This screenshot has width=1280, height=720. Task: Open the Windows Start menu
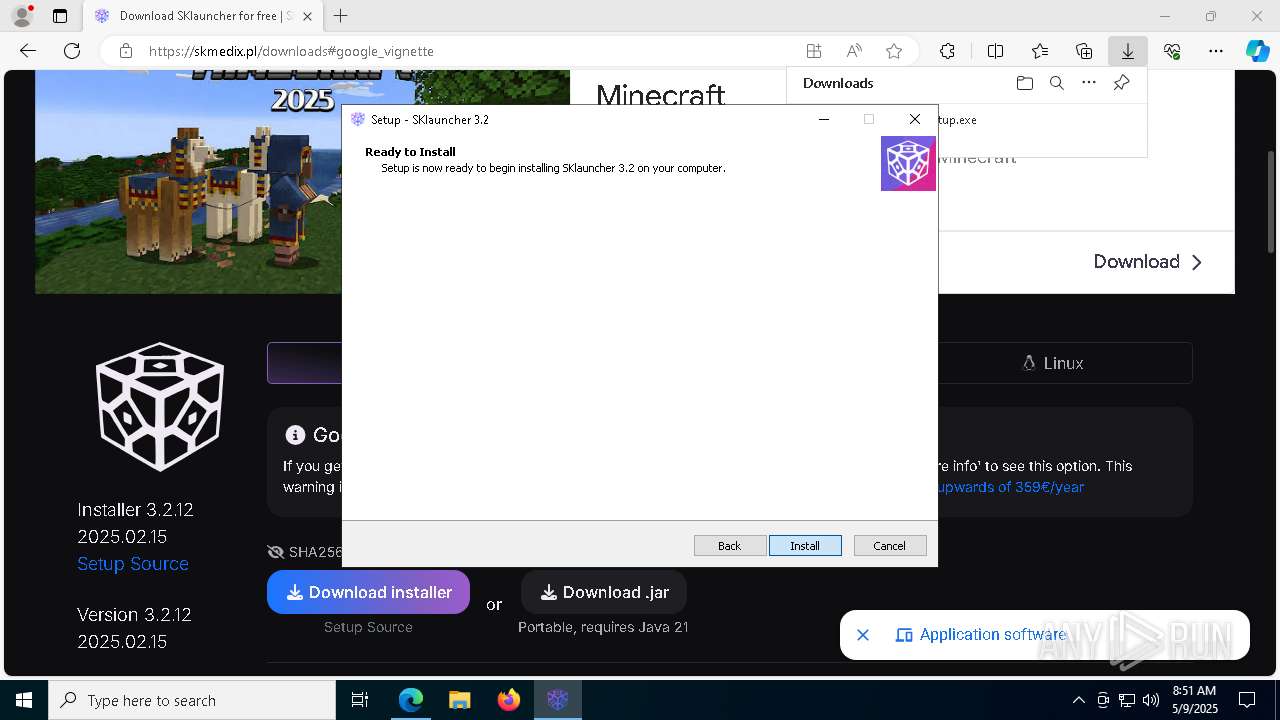click(x=24, y=700)
